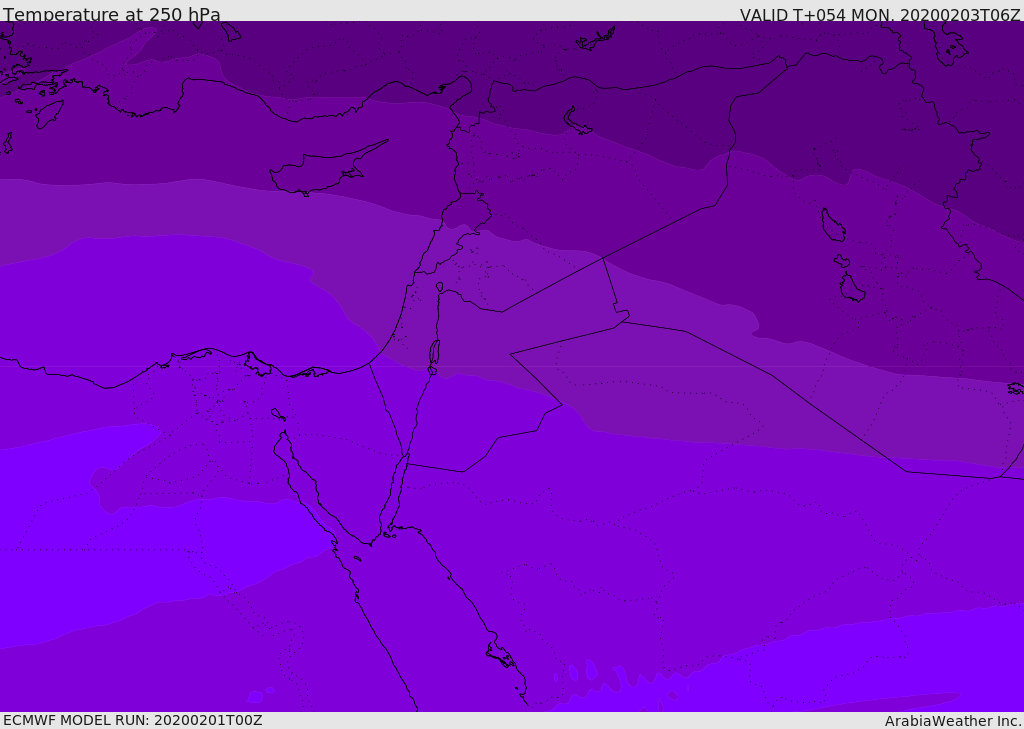The height and width of the screenshot is (729, 1024).
Task: Click the 'VALID T+054 MON. 20200203T06Z' label
Action: coord(880,14)
